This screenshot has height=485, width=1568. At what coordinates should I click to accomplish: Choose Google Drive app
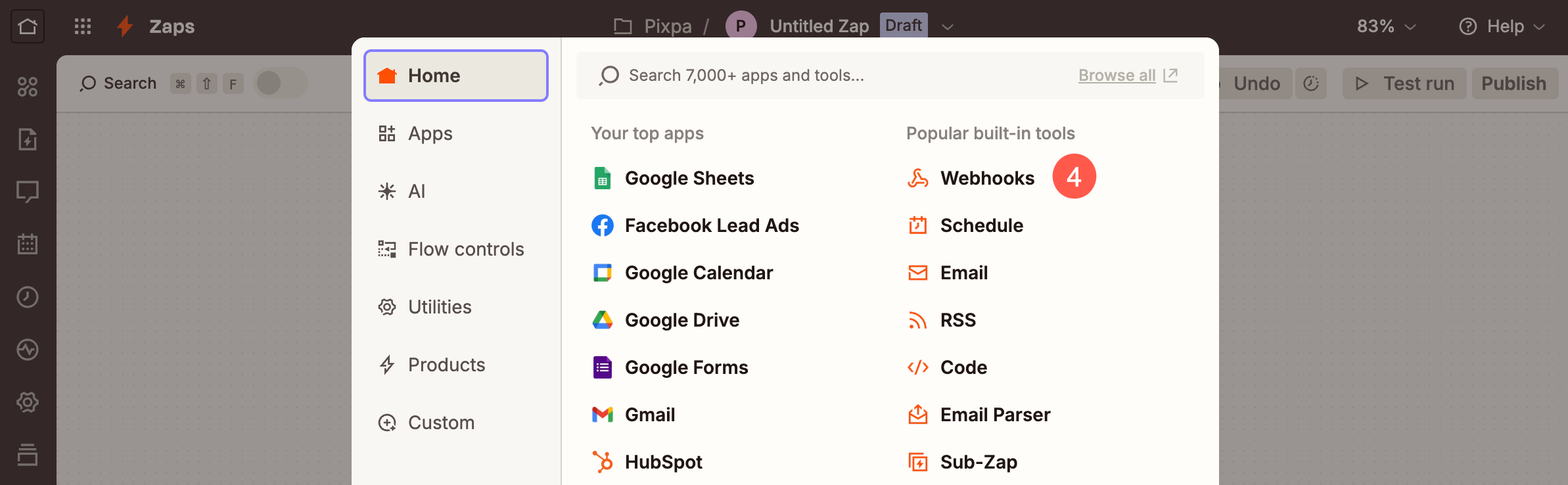pos(666,320)
